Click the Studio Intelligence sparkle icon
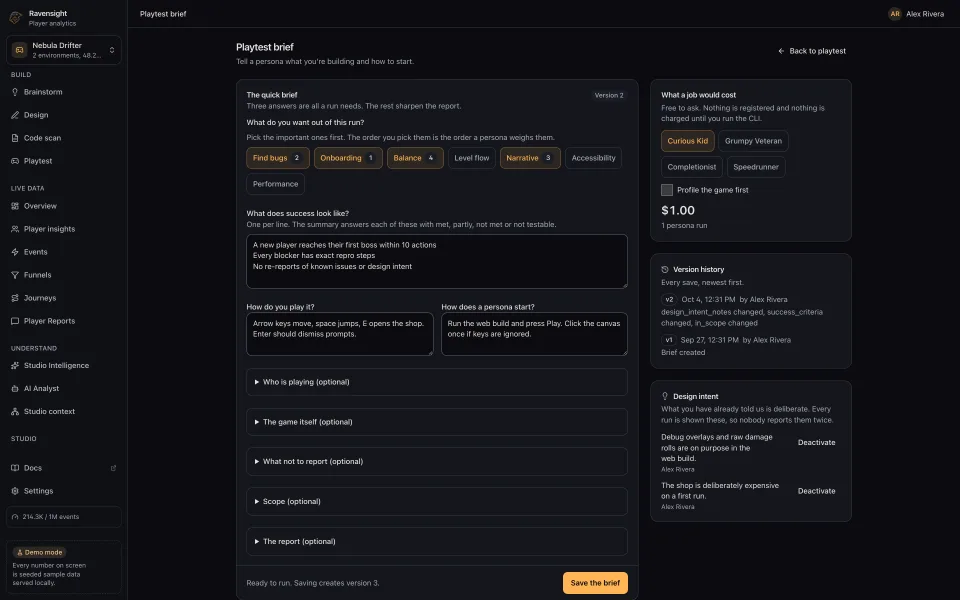Viewport: 960px width, 600px height. point(15,366)
